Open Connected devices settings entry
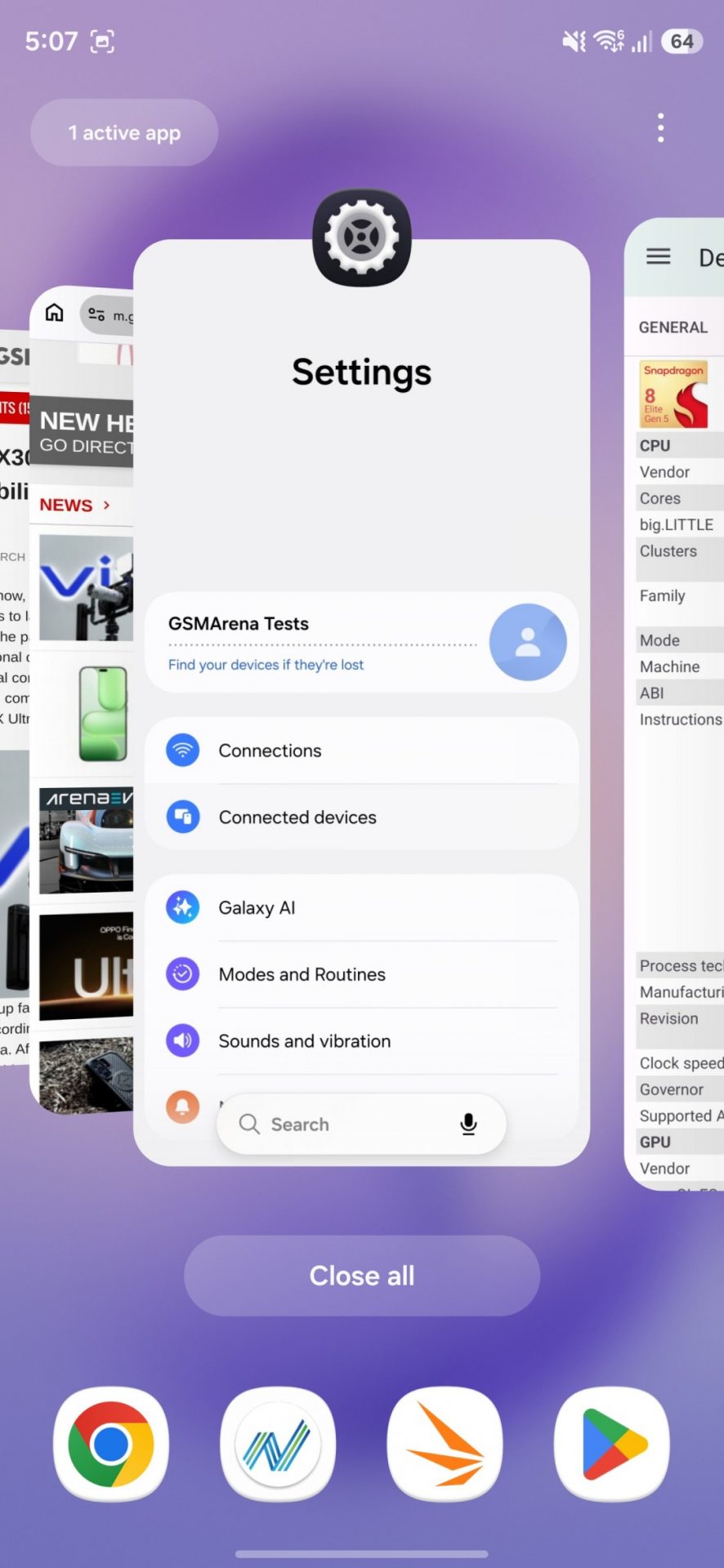 tap(297, 817)
